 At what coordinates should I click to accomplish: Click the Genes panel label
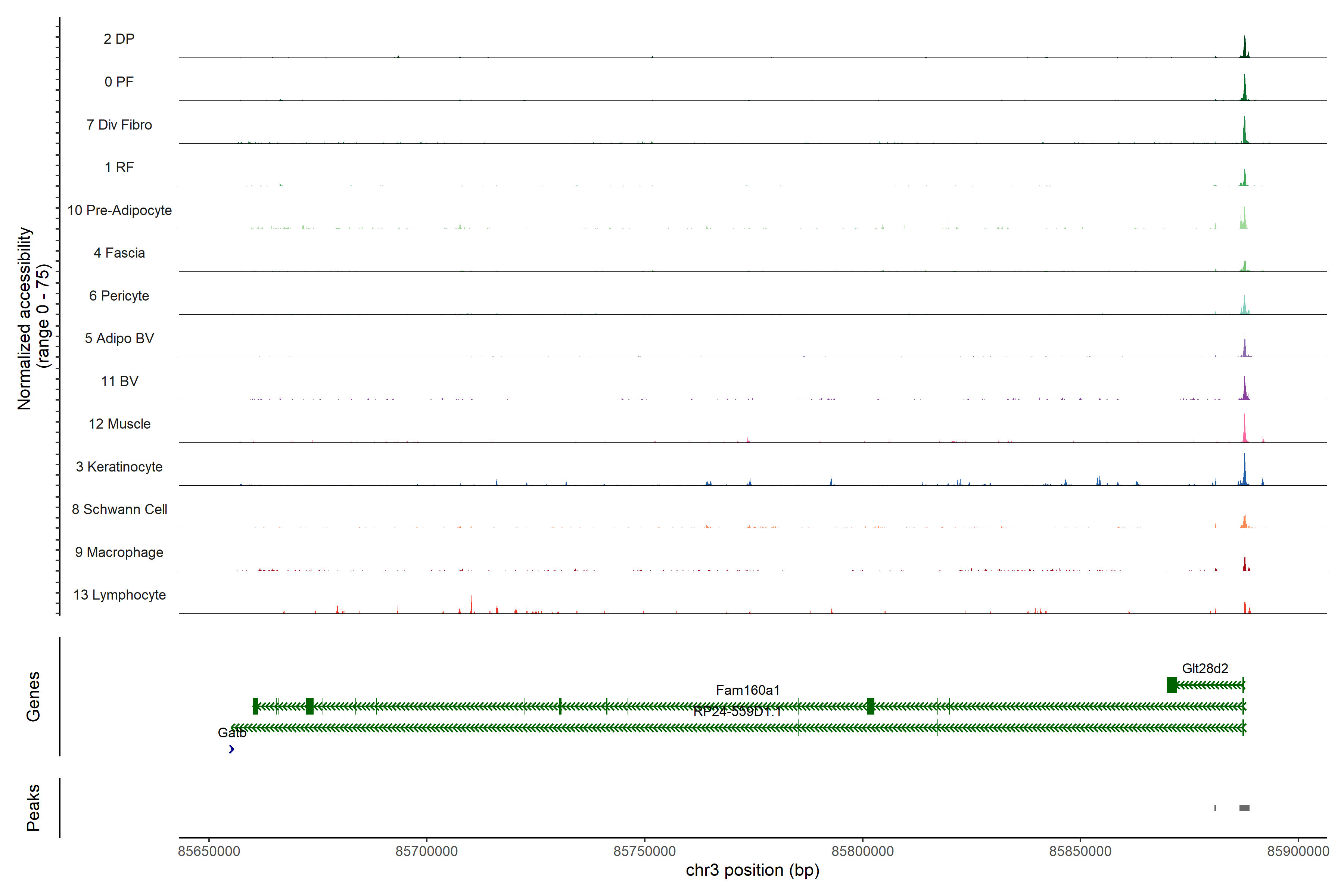pos(33,697)
